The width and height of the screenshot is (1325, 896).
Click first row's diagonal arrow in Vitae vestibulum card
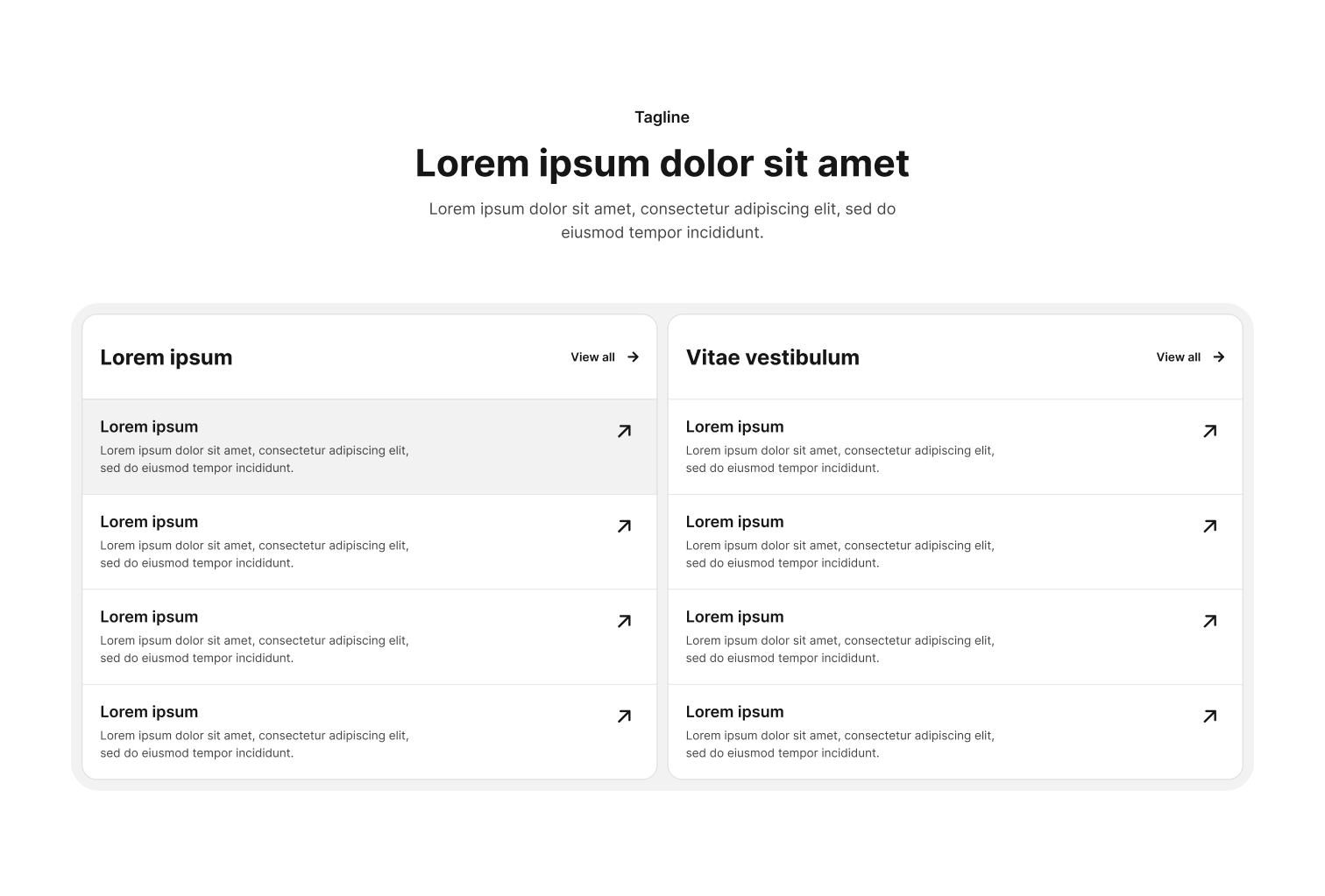point(1209,431)
